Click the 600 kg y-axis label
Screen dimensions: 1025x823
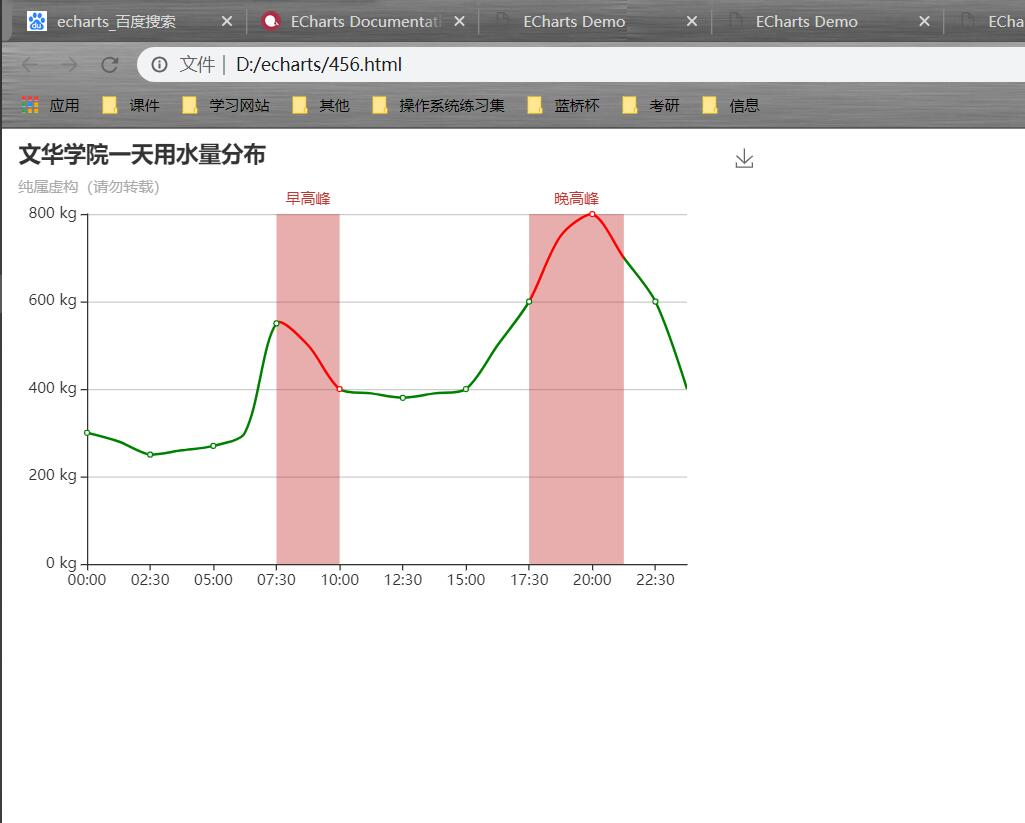52,300
